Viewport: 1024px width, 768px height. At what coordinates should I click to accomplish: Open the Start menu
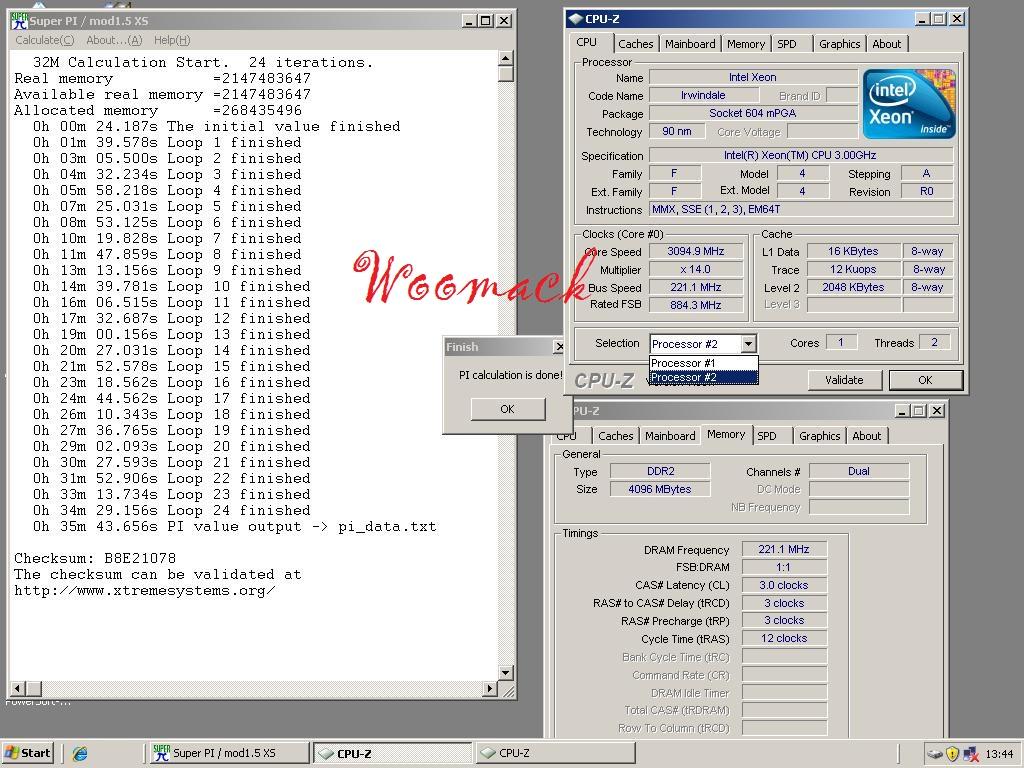tap(27, 753)
